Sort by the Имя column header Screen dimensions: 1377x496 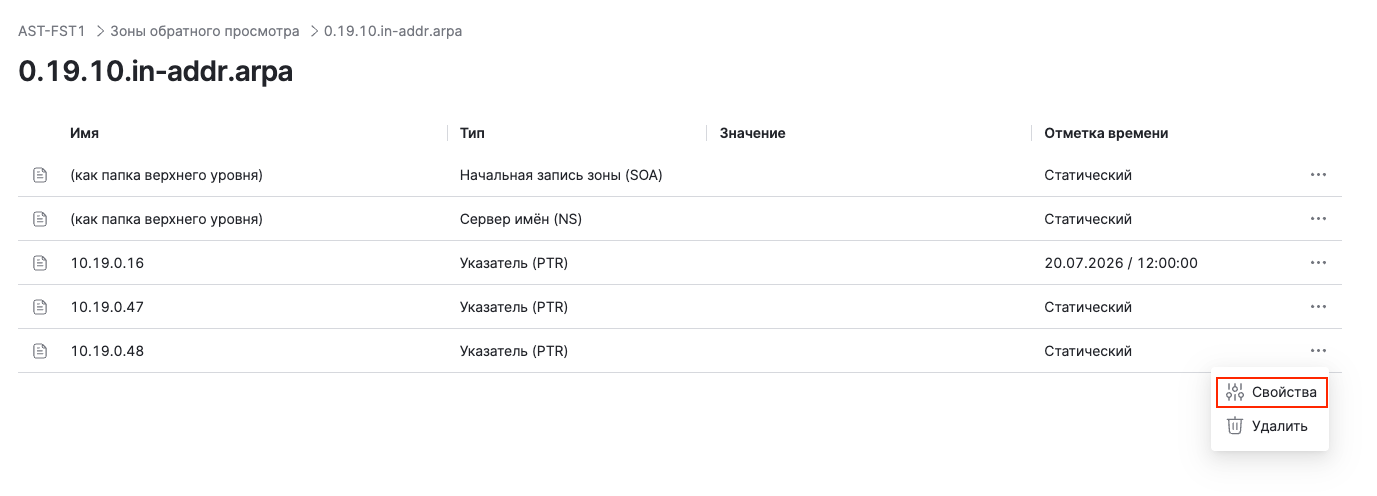pyautogui.click(x=85, y=133)
